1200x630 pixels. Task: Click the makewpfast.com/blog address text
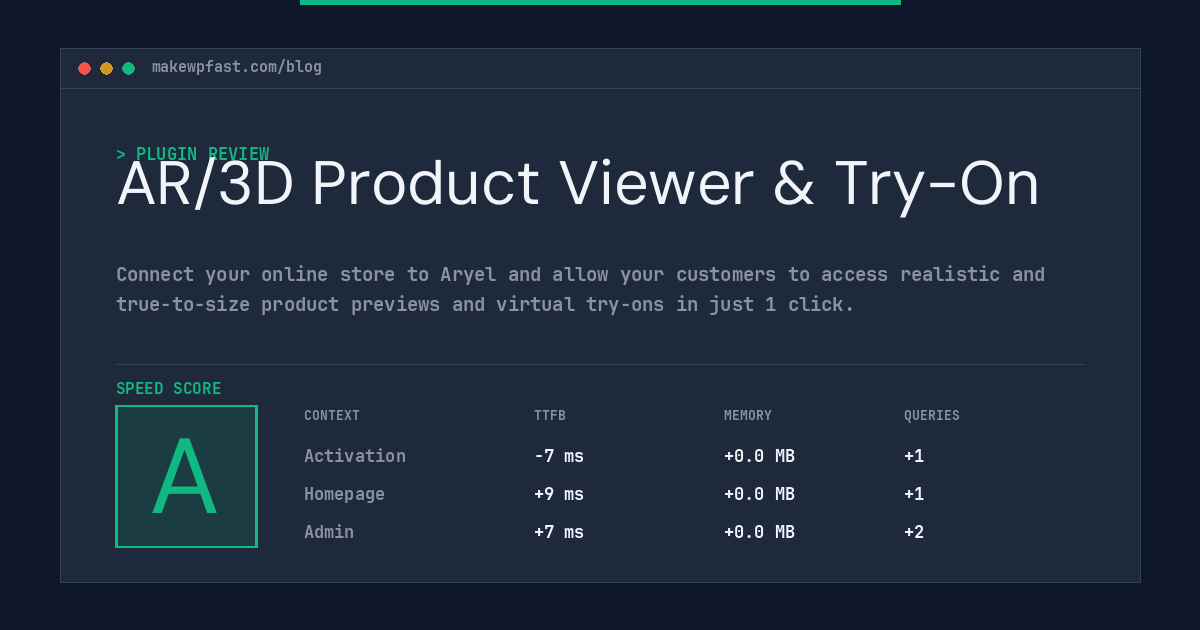[x=237, y=67]
